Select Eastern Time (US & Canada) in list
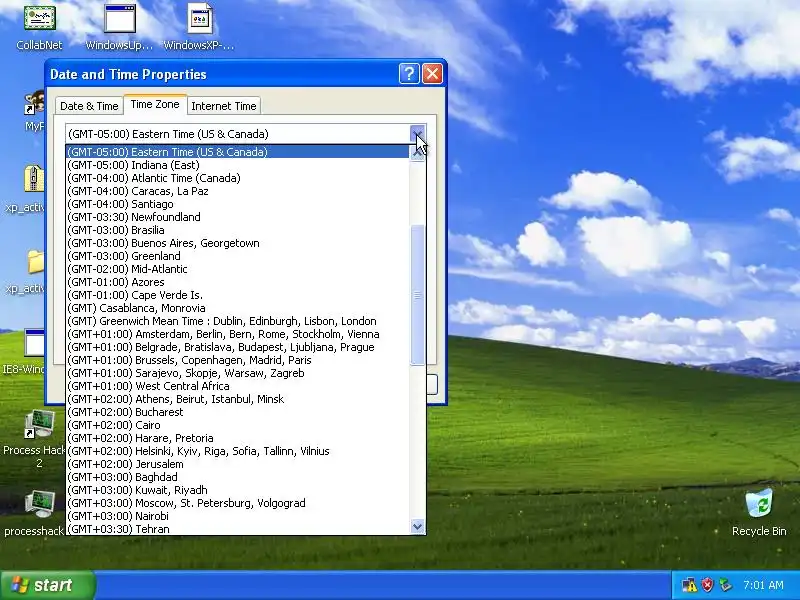This screenshot has height=600, width=800. 238,152
